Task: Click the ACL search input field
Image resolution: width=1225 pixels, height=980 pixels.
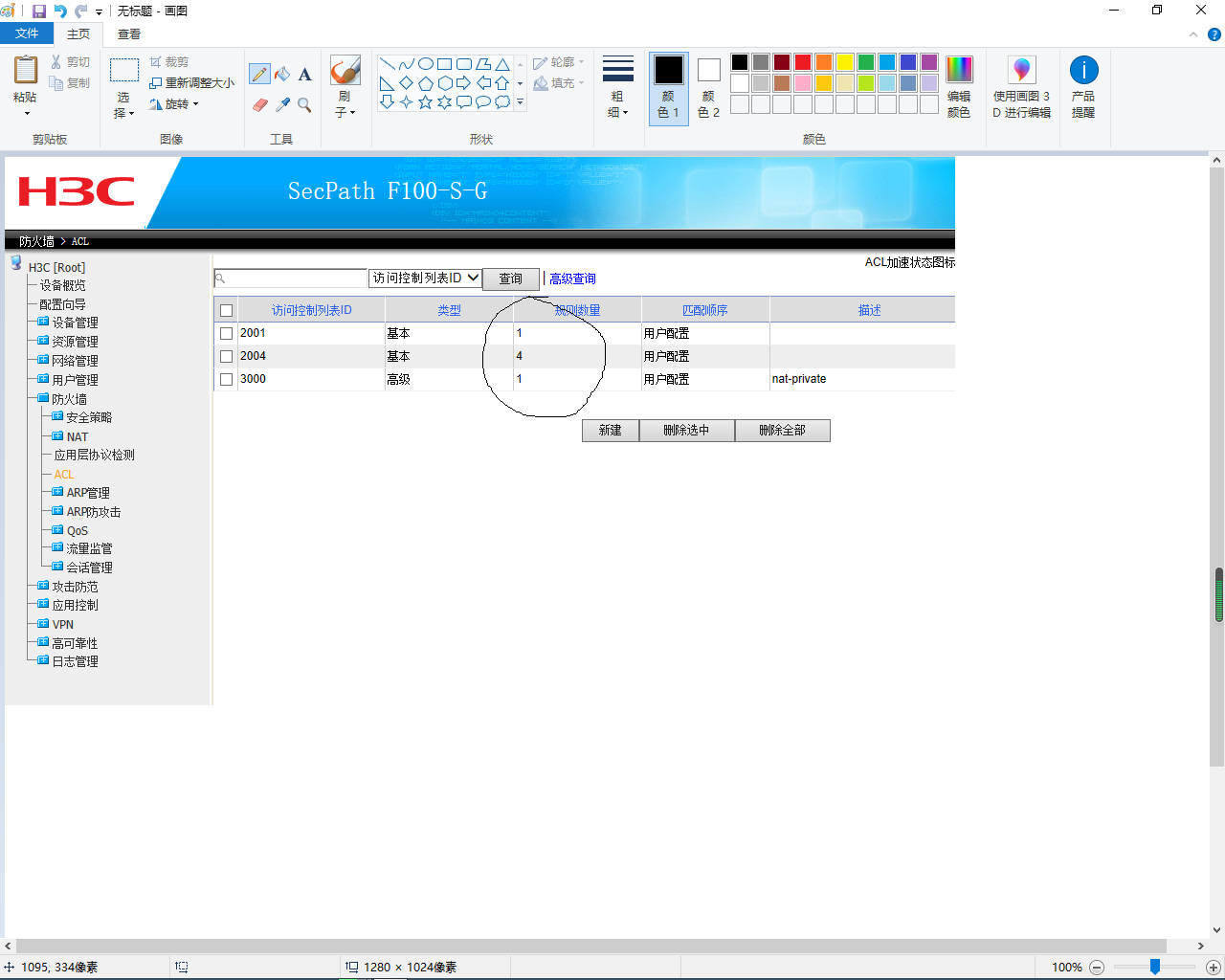Action: [x=291, y=278]
